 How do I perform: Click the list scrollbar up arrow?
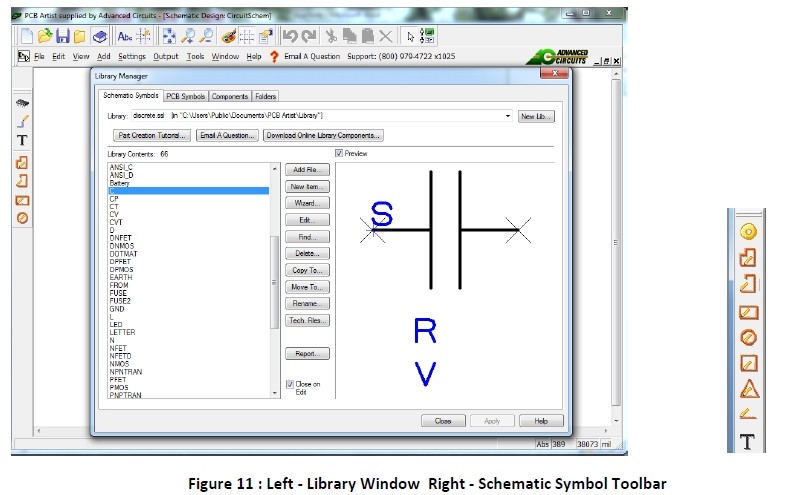tap(275, 169)
